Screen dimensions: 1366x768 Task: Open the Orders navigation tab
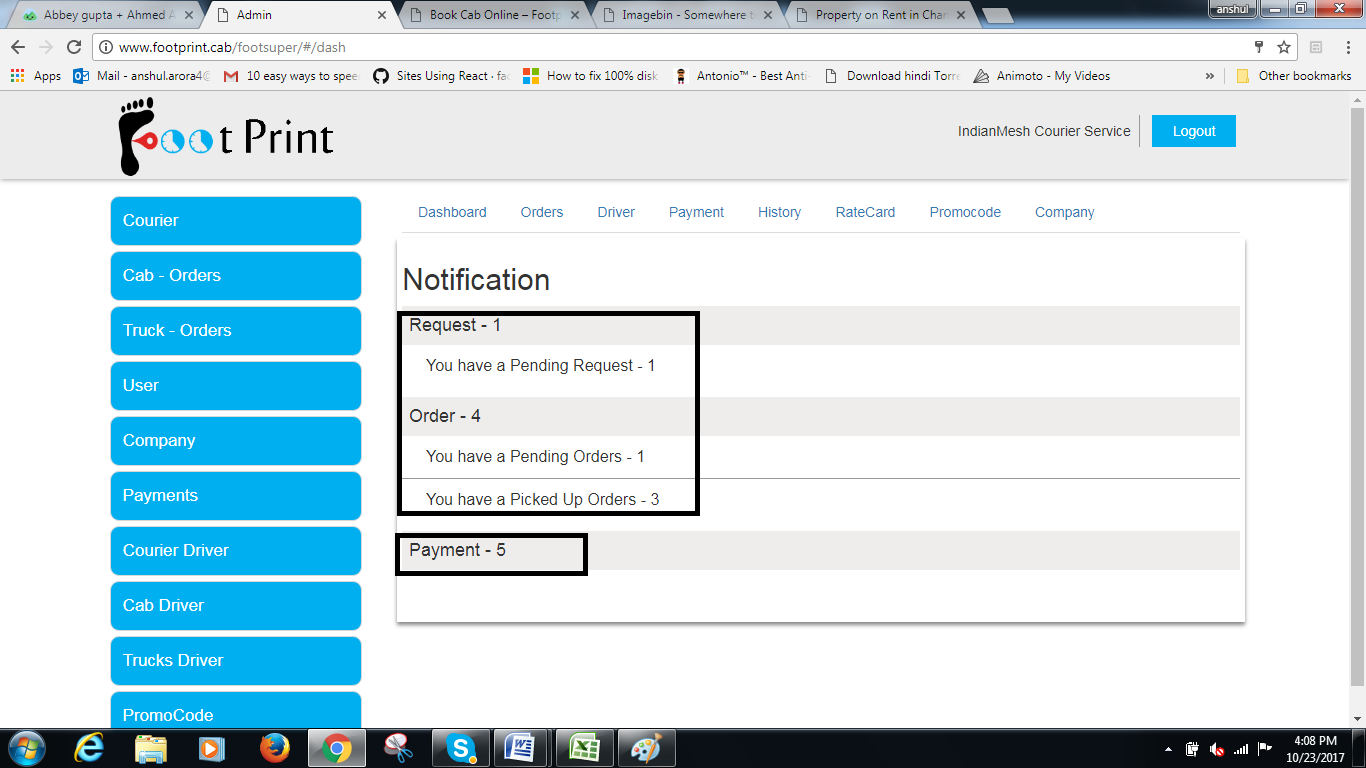542,212
